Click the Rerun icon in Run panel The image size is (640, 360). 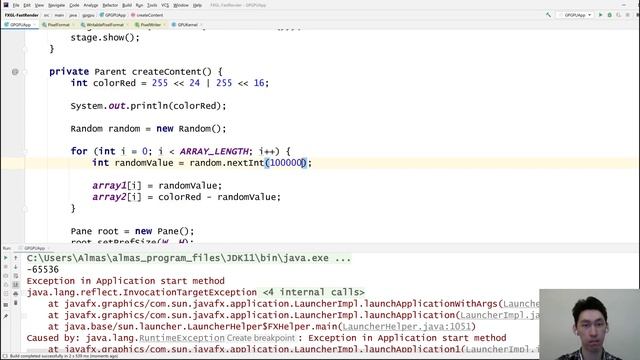6,258
